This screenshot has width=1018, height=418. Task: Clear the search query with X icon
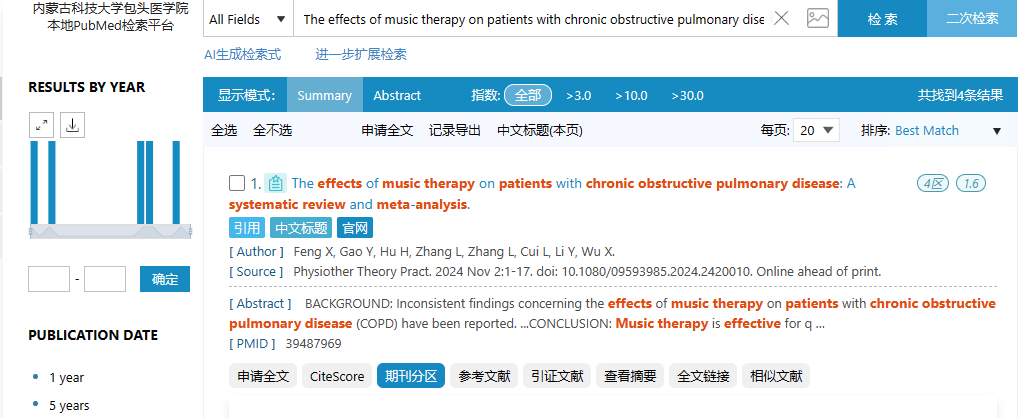tap(782, 18)
